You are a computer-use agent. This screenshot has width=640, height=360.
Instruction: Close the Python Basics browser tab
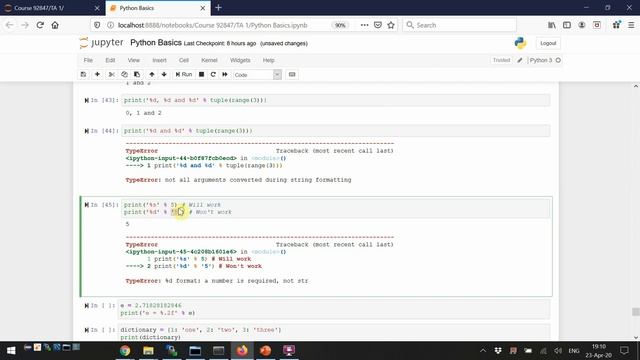tap(202, 8)
